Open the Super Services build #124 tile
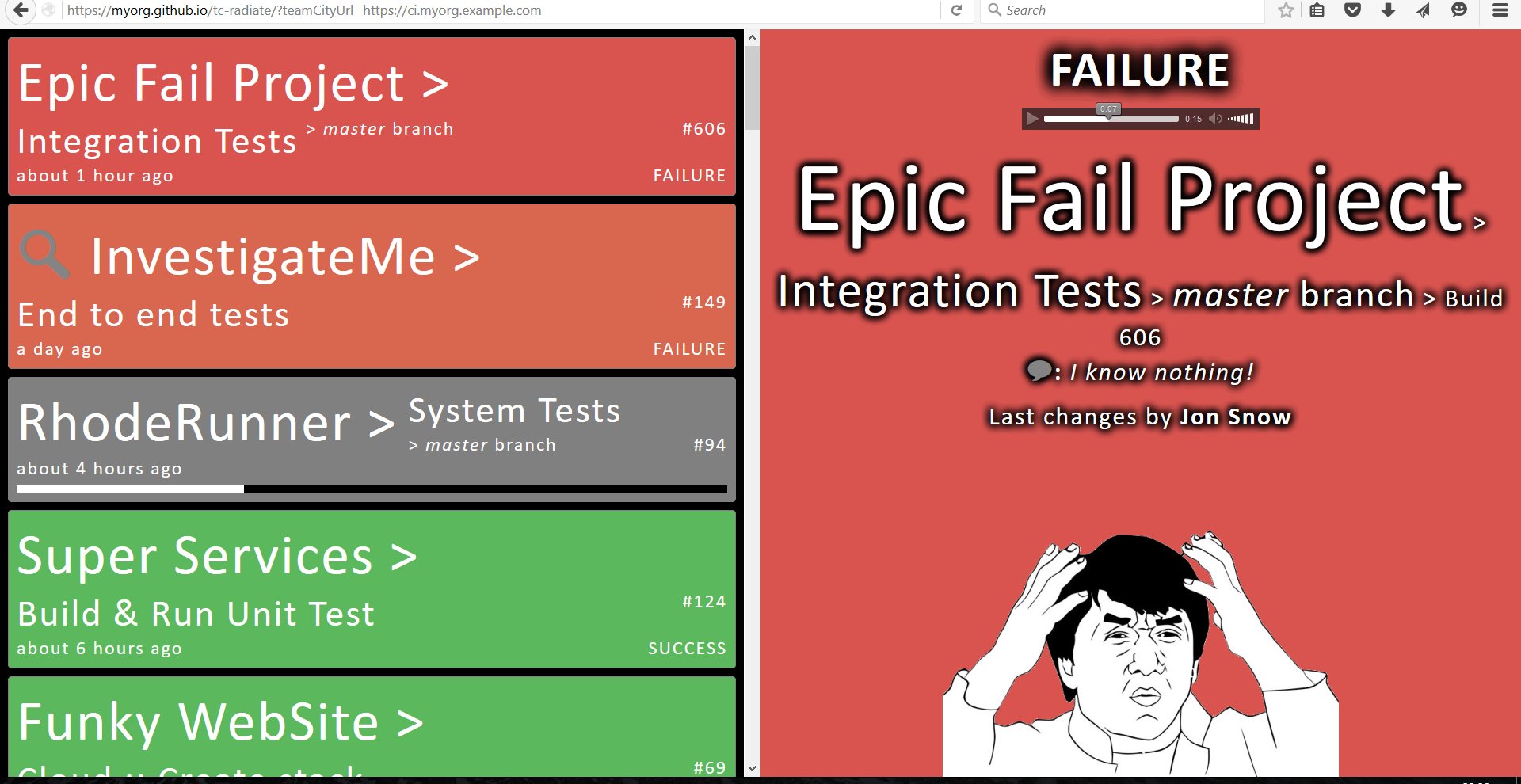Viewport: 1521px width, 784px height. pyautogui.click(x=372, y=589)
